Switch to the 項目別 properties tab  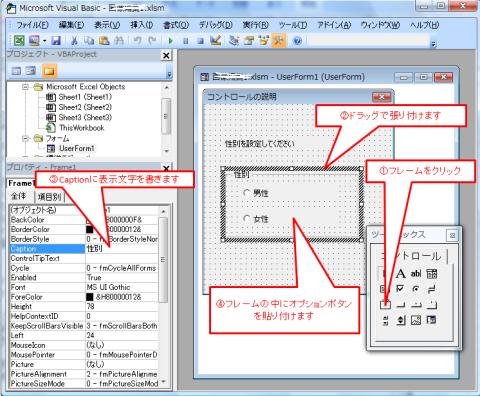(x=49, y=197)
